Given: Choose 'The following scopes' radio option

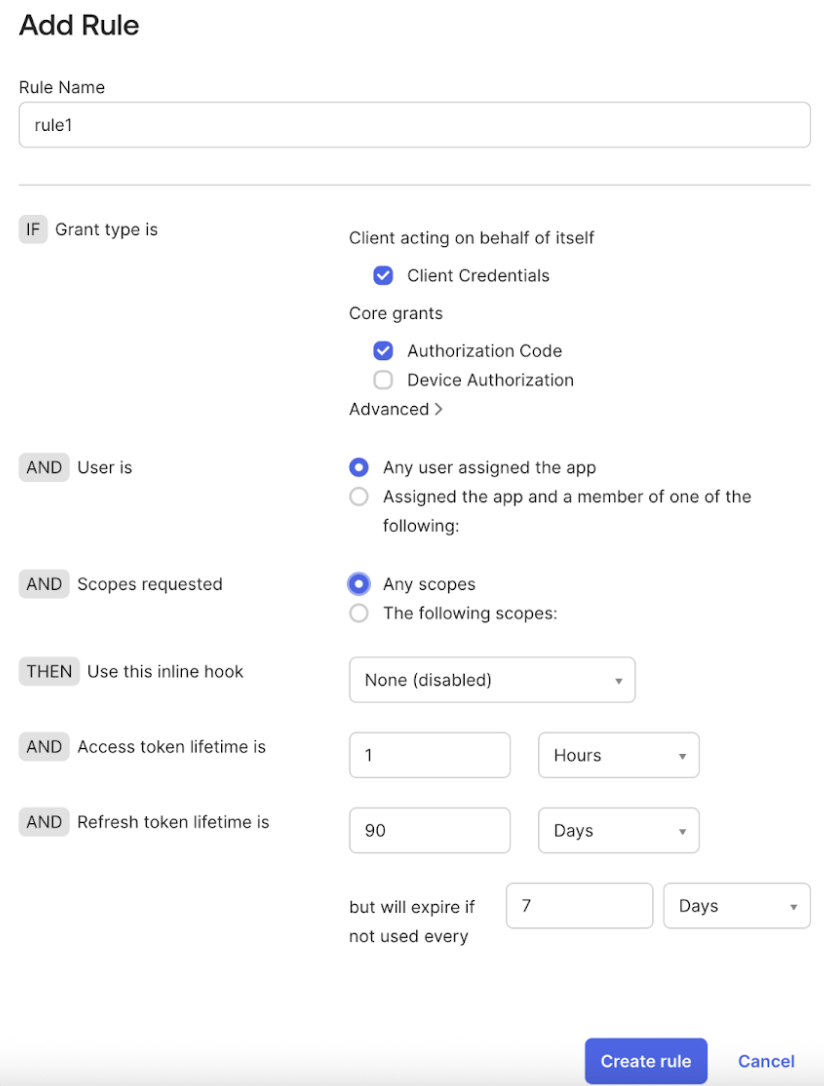Looking at the screenshot, I should pyautogui.click(x=358, y=614).
